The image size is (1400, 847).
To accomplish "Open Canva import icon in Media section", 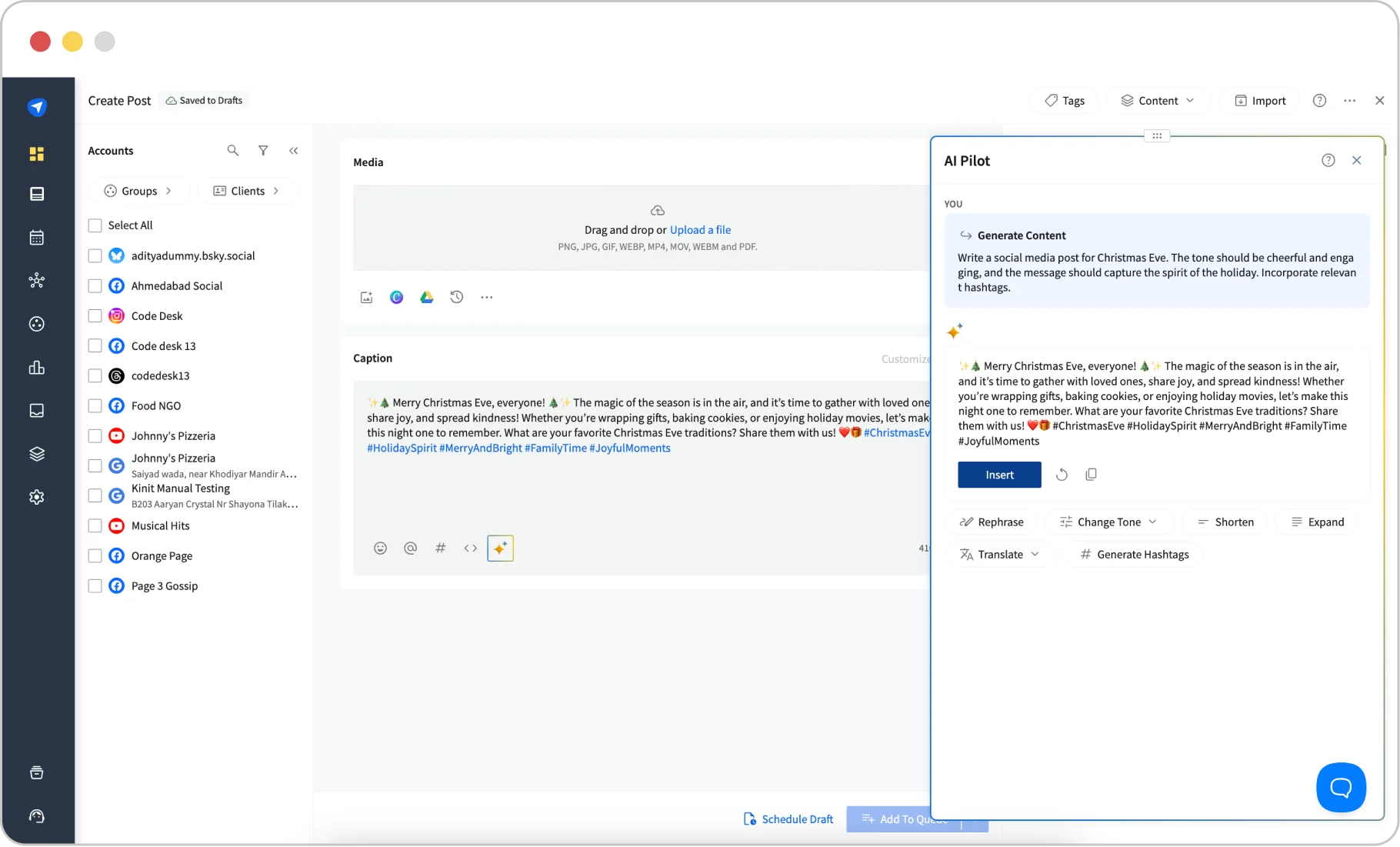I will 396,297.
